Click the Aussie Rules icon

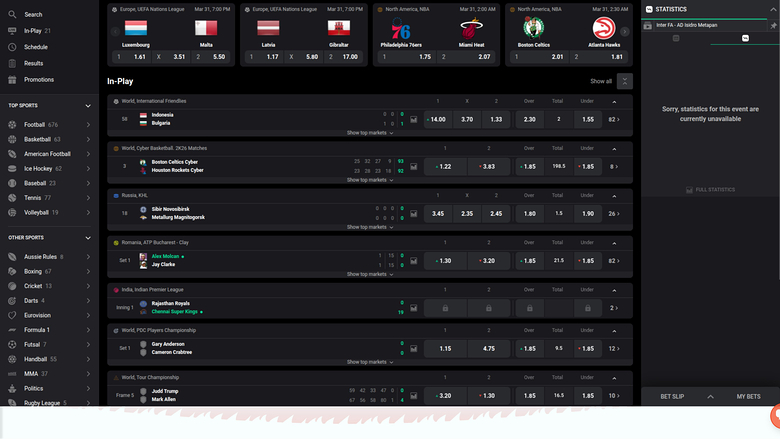click(x=12, y=257)
